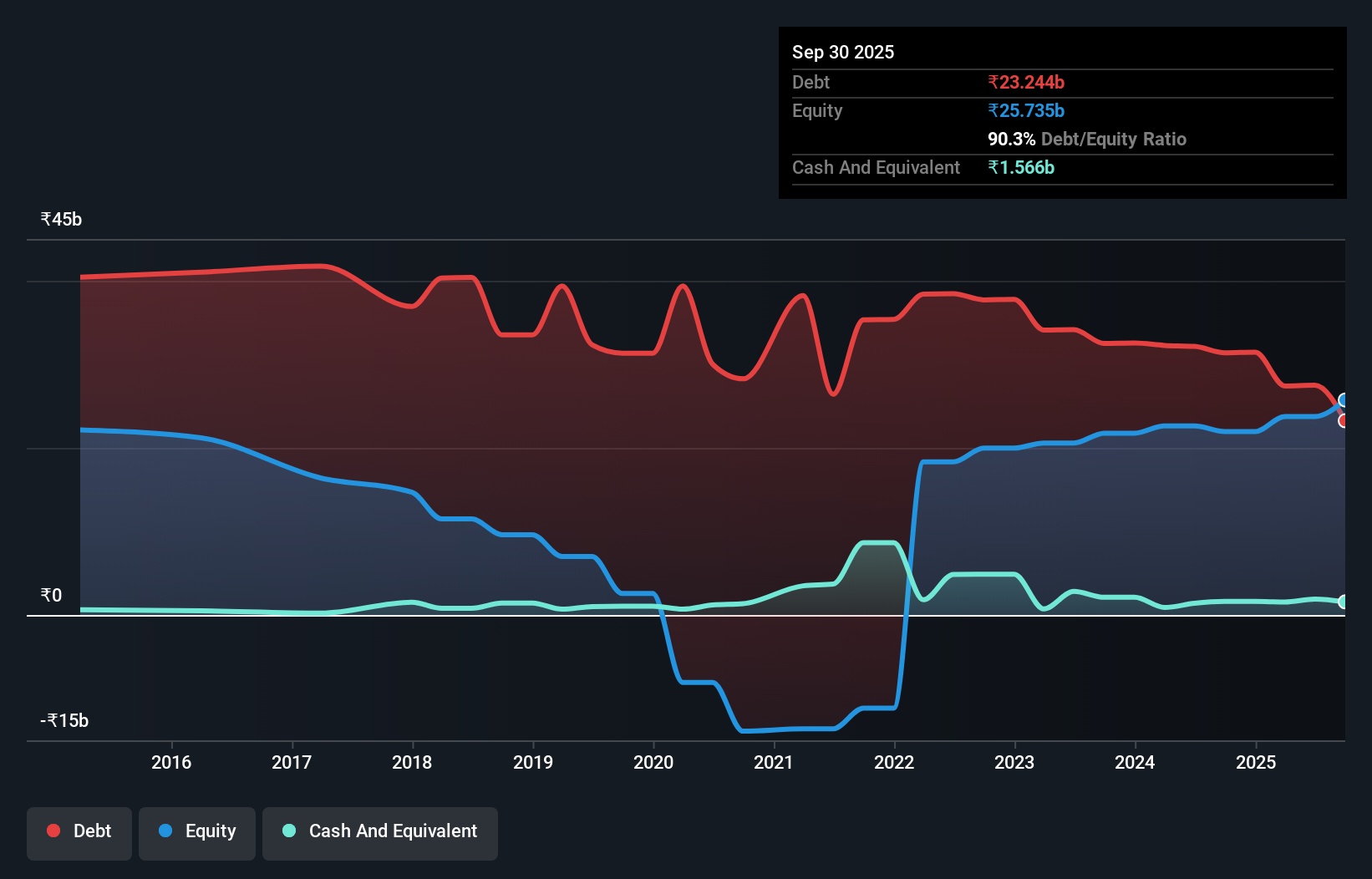Viewport: 1372px width, 879px height.
Task: Select the red Debt endpoint marker on chart
Action: coord(1343,422)
